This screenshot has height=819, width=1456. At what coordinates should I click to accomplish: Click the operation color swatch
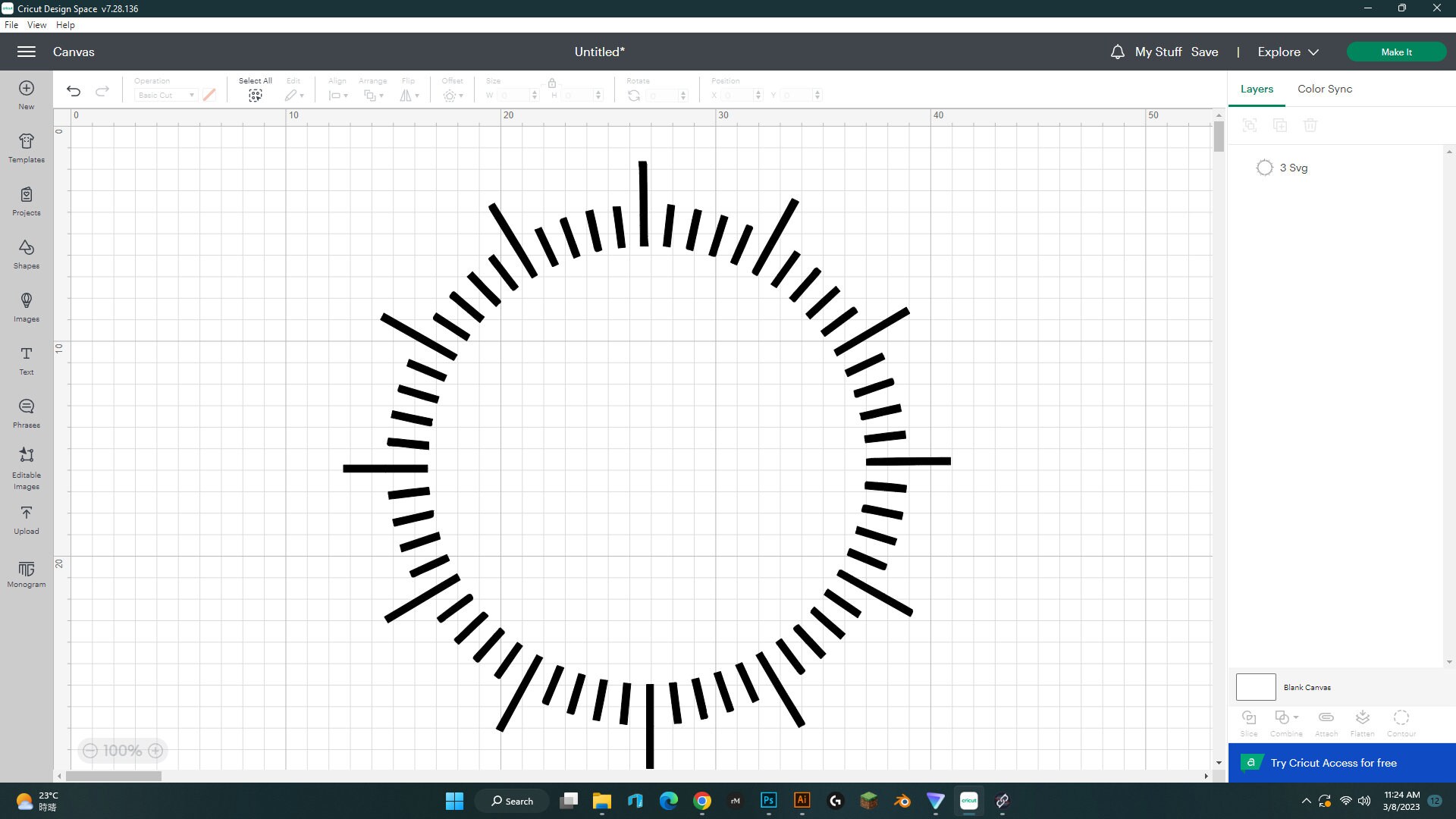(x=209, y=94)
